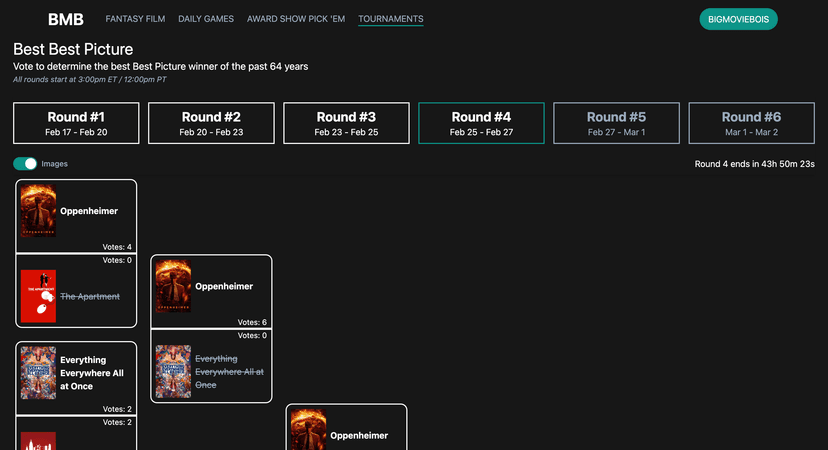Click the BMB site logo
The width and height of the screenshot is (828, 450).
pyautogui.click(x=65, y=20)
